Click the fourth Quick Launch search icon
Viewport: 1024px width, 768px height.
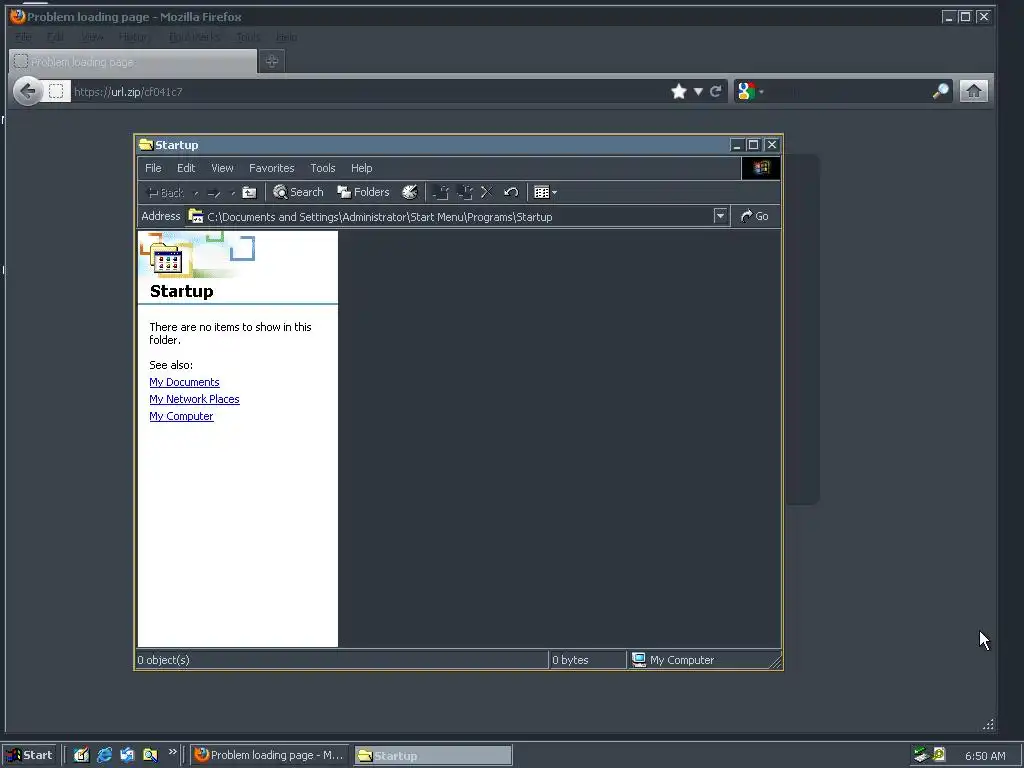150,755
